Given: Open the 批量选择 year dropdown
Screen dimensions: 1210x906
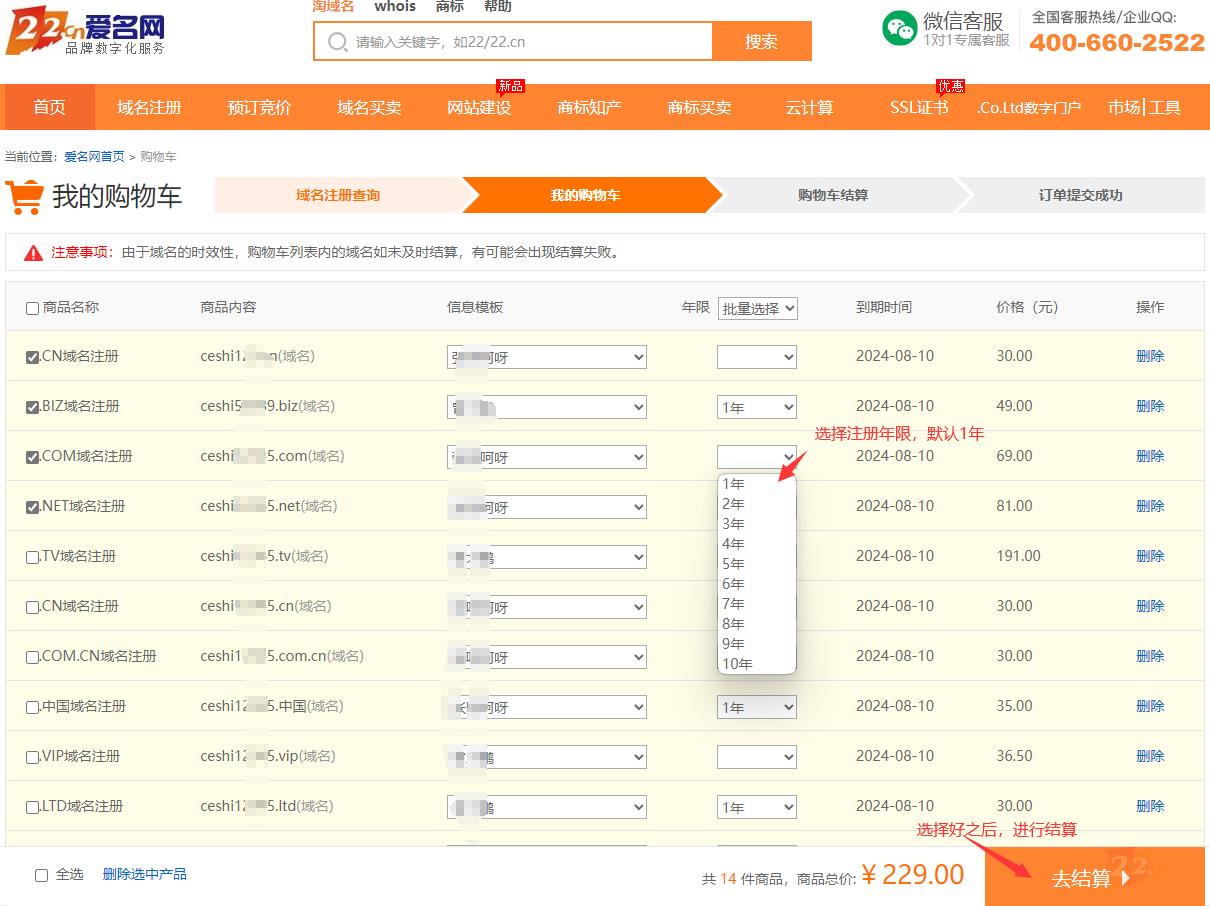Looking at the screenshot, I should (x=757, y=308).
